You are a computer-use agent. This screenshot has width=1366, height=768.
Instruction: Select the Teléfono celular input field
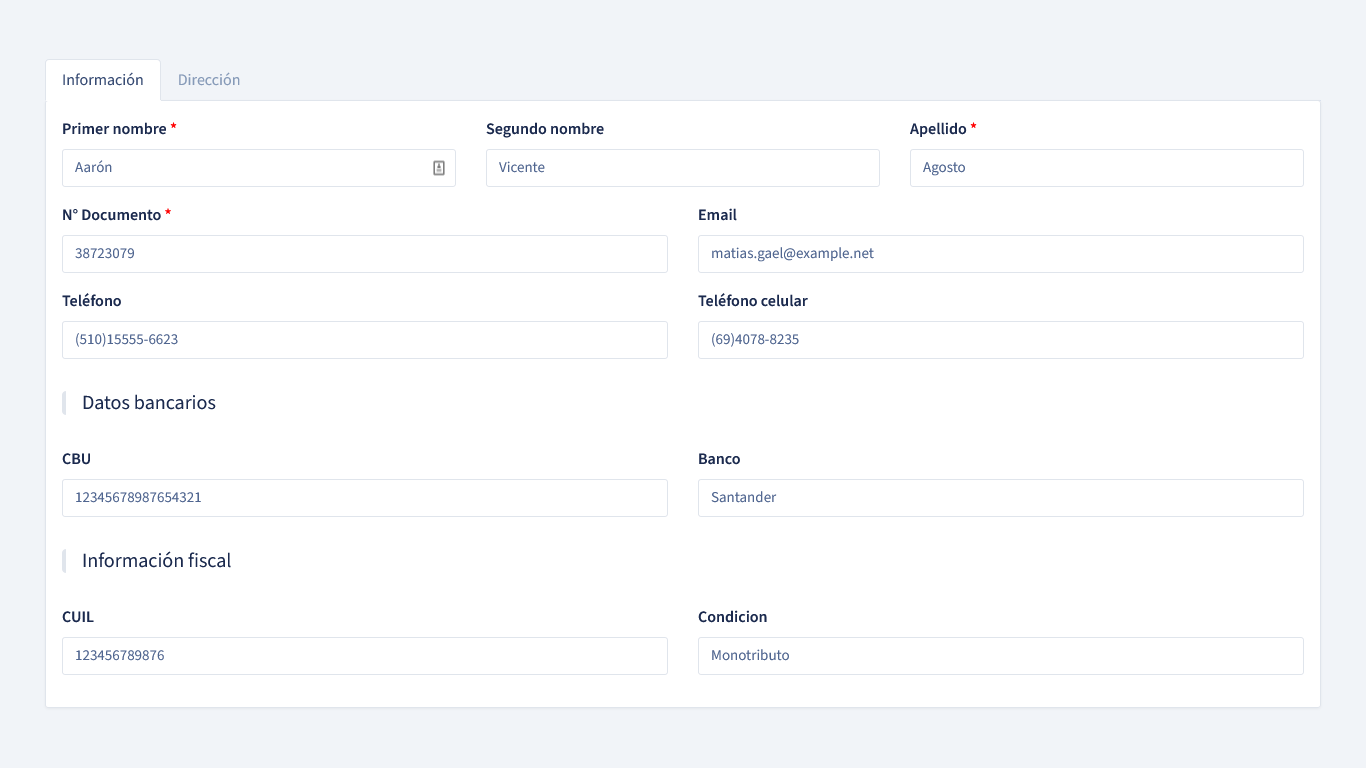pyautogui.click(x=1000, y=340)
